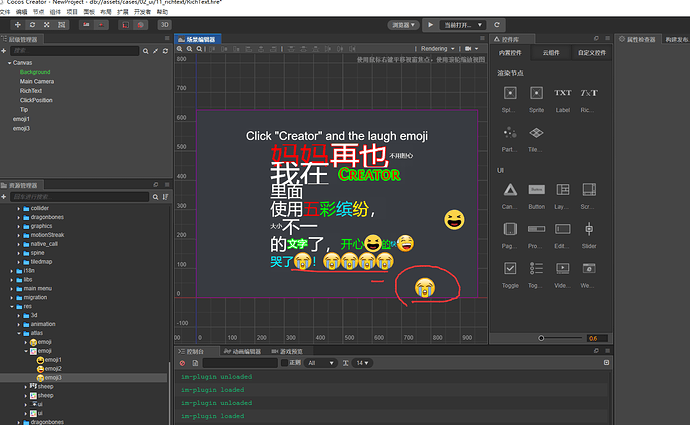Switch to the scene editor tab
The image size is (690, 425).
(x=197, y=39)
